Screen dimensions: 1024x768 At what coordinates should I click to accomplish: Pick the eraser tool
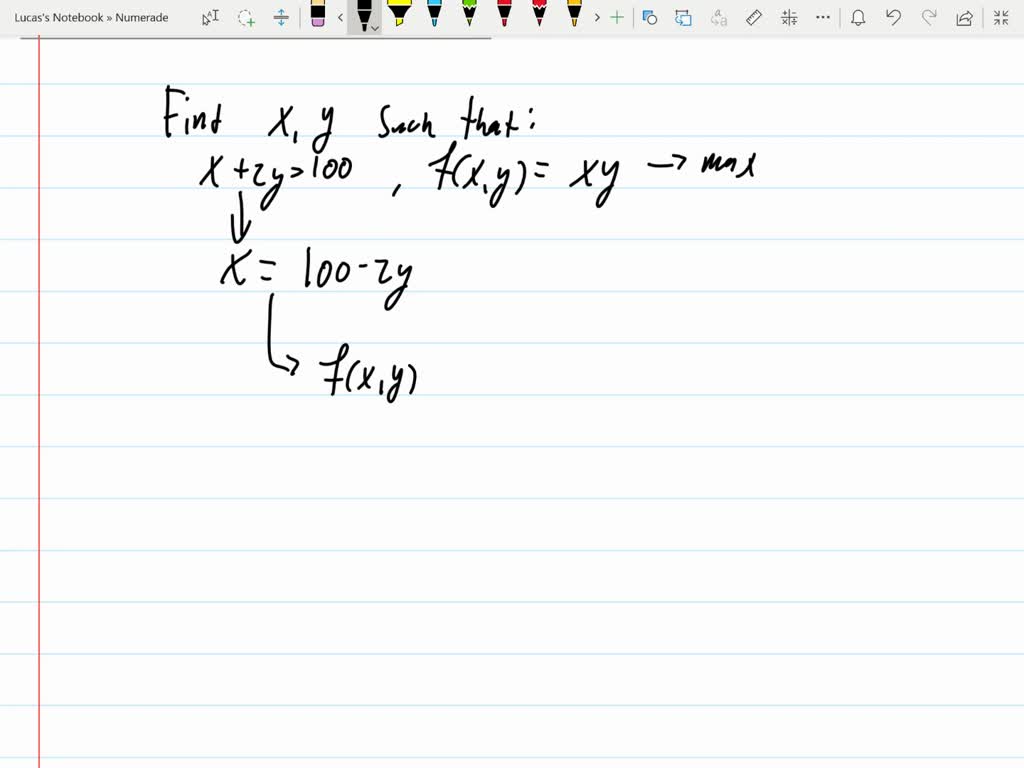click(319, 17)
